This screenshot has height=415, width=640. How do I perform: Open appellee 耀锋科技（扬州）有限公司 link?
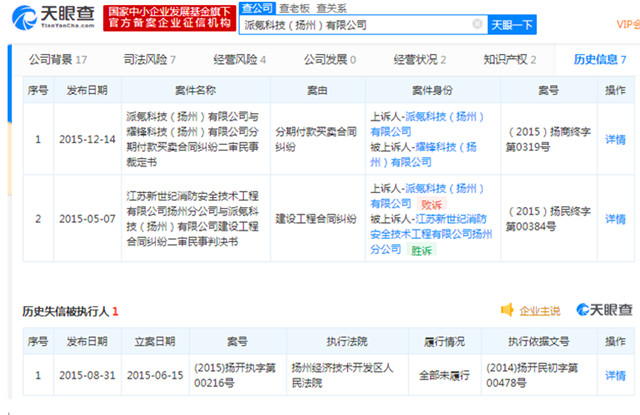click(x=423, y=155)
